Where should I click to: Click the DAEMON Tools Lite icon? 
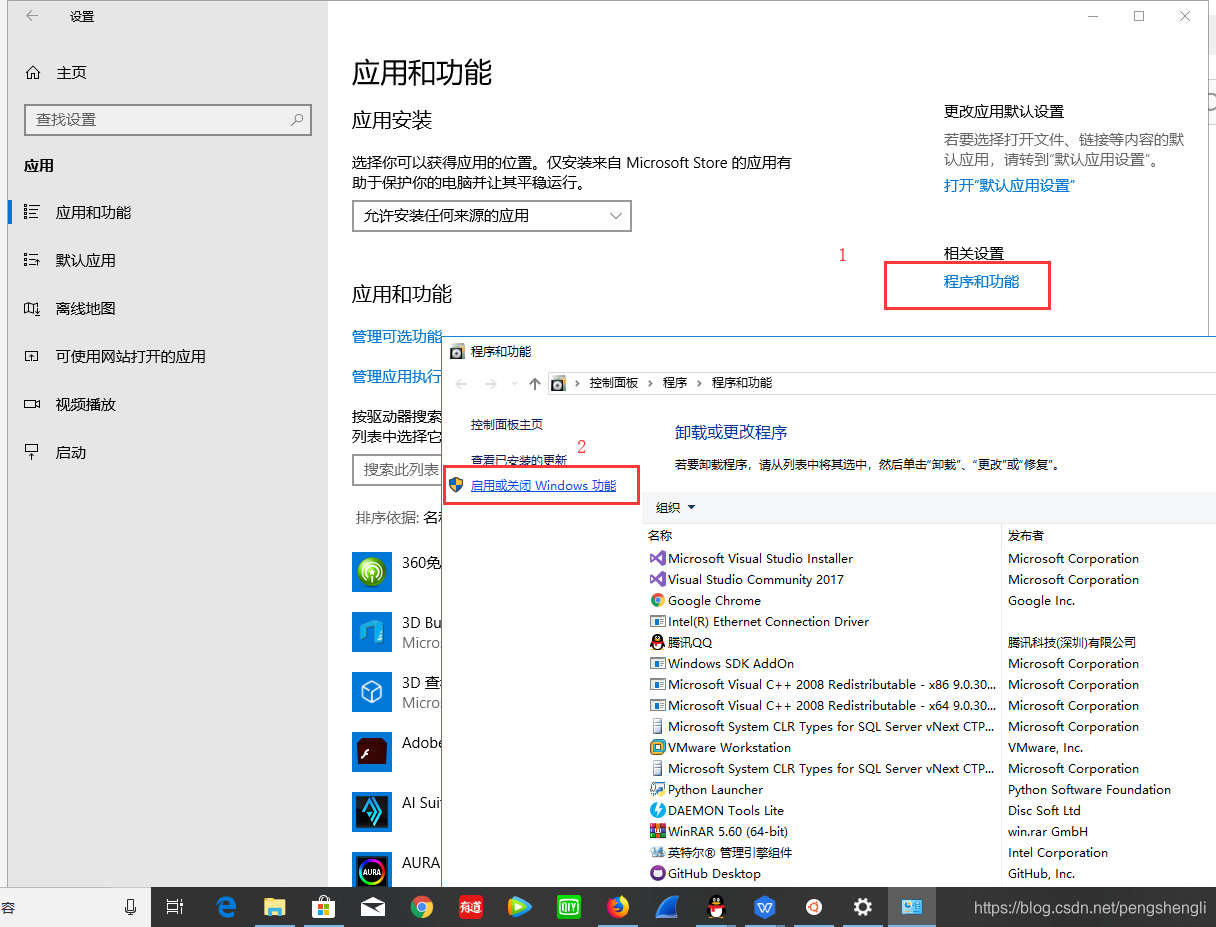tap(658, 810)
